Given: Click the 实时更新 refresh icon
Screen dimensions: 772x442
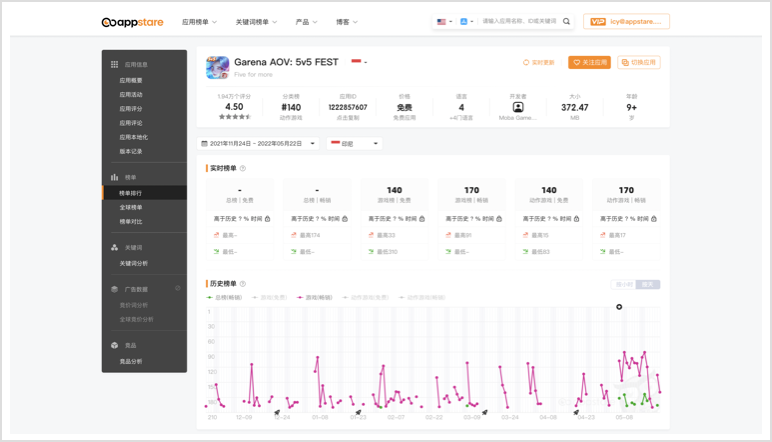Looking at the screenshot, I should click(x=527, y=62).
